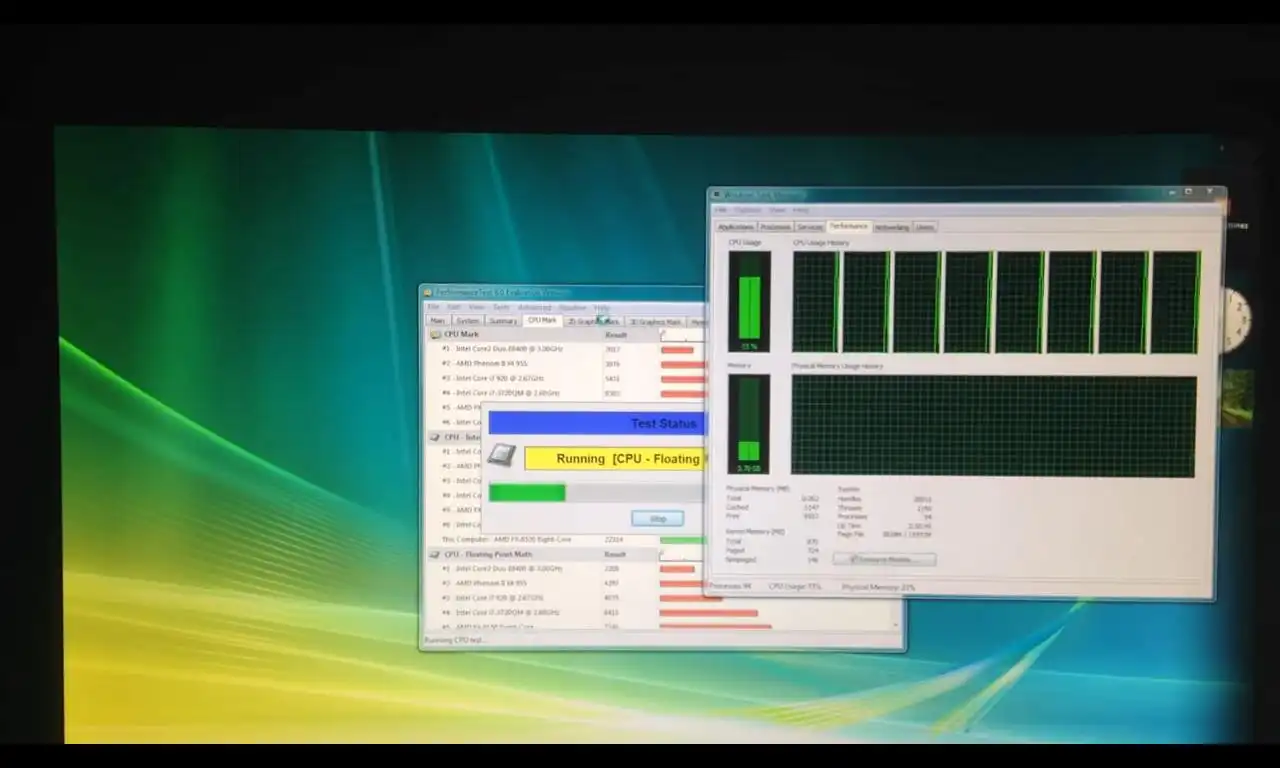Click the PerformanceTest title bar icon
1280x768 pixels.
click(x=428, y=293)
